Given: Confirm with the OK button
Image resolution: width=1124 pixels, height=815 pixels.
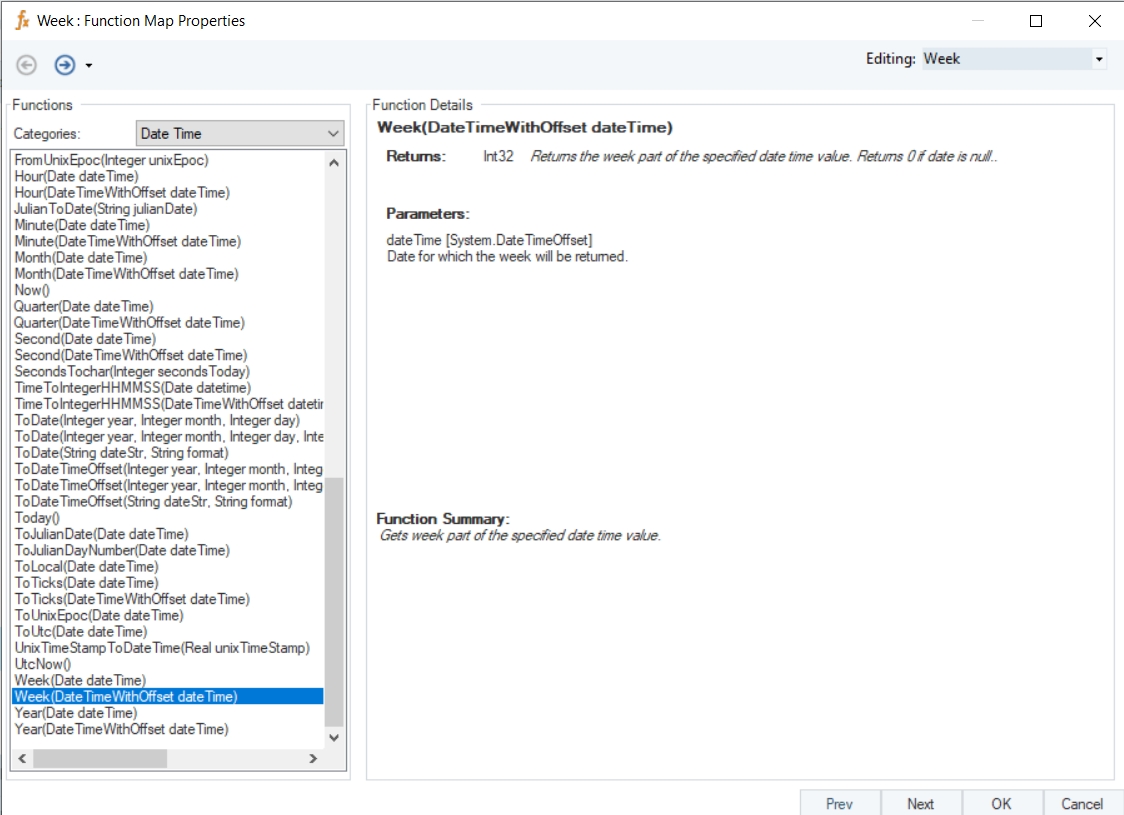Looking at the screenshot, I should tap(1001, 803).
